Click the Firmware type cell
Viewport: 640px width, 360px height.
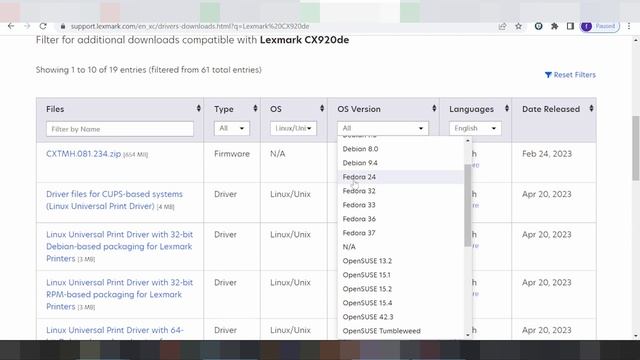point(232,154)
